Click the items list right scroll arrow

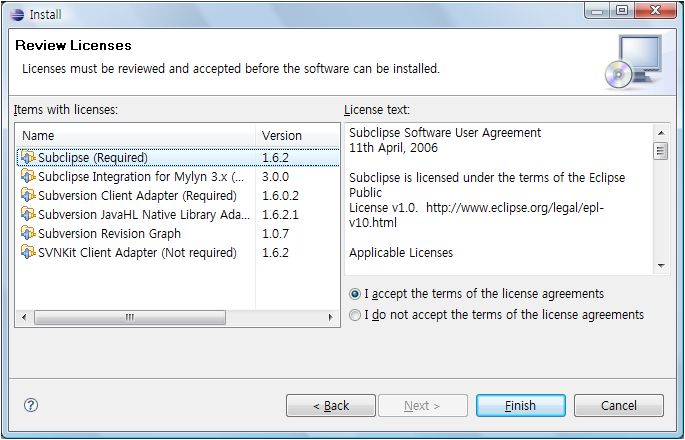(331, 317)
